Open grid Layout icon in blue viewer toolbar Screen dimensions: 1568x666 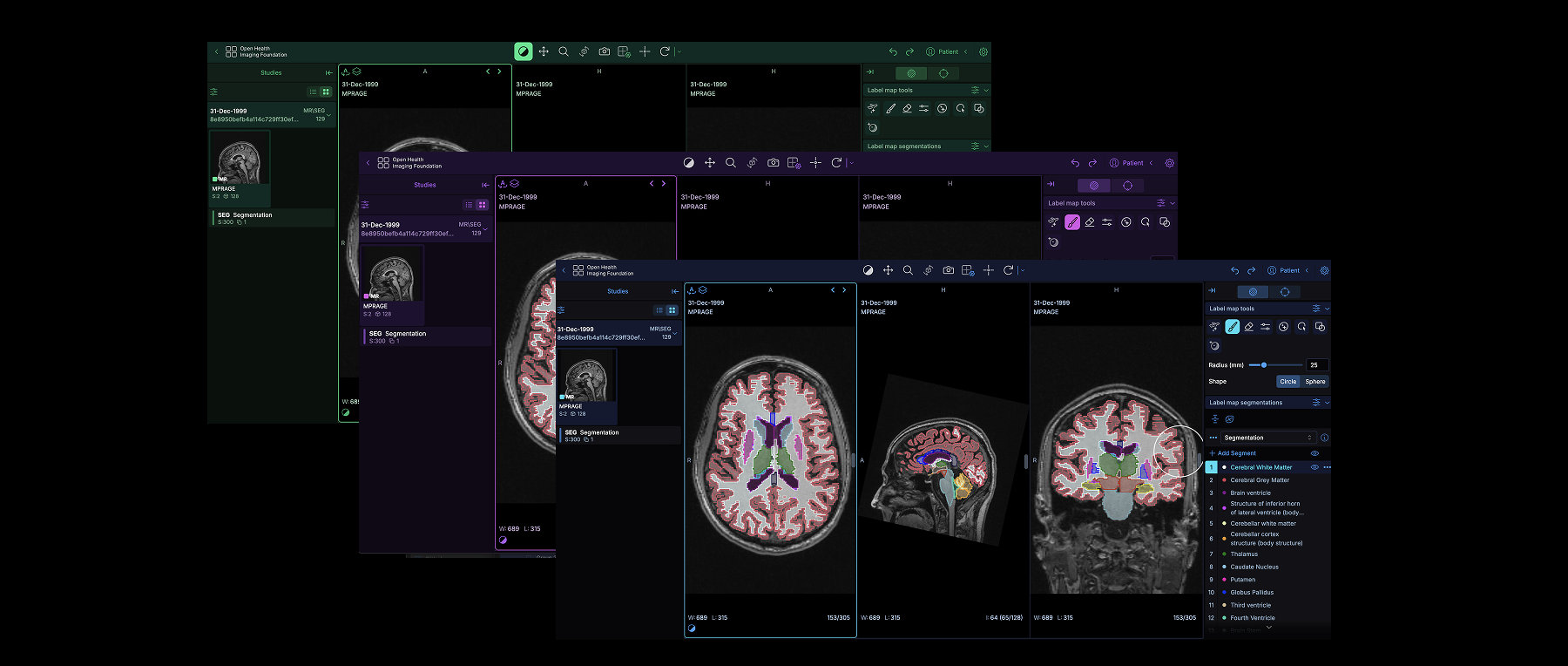[x=968, y=270]
